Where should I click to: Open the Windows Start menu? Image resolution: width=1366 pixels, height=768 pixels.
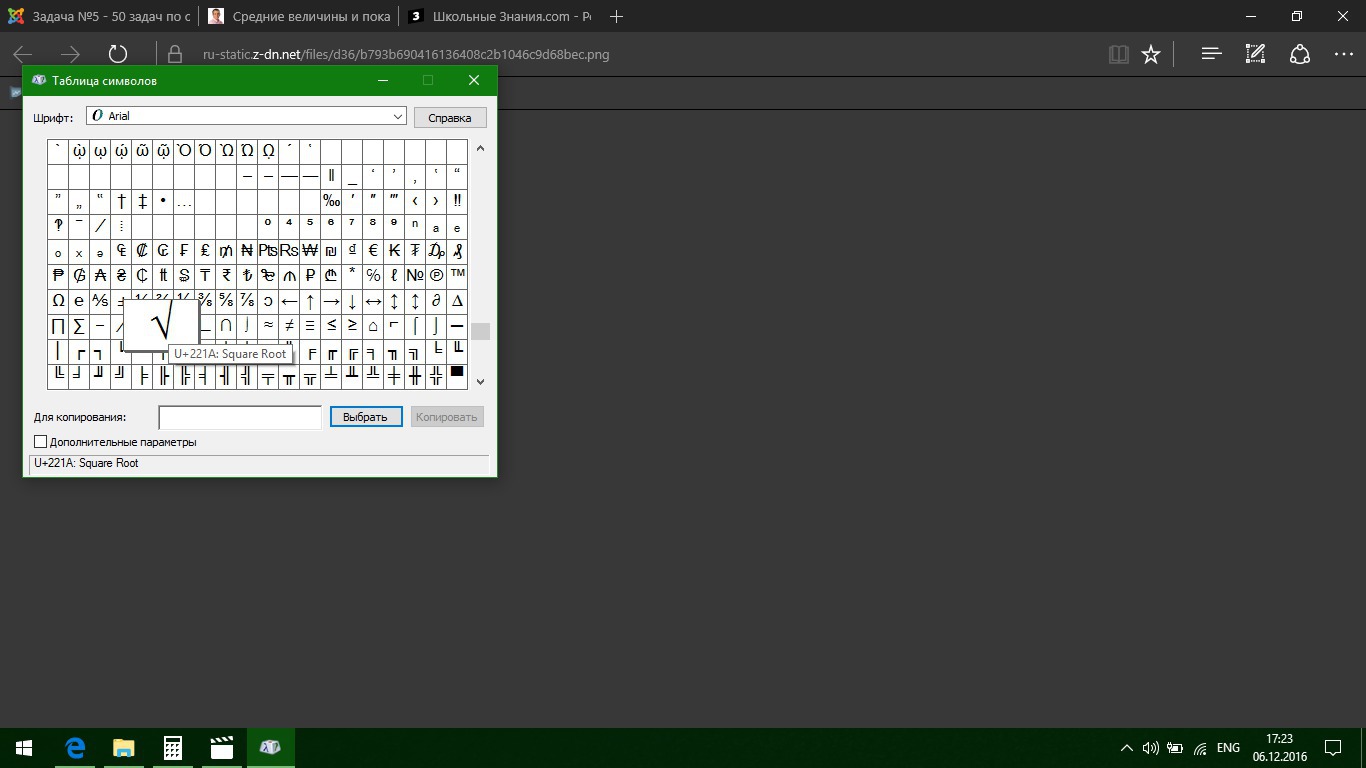24,748
